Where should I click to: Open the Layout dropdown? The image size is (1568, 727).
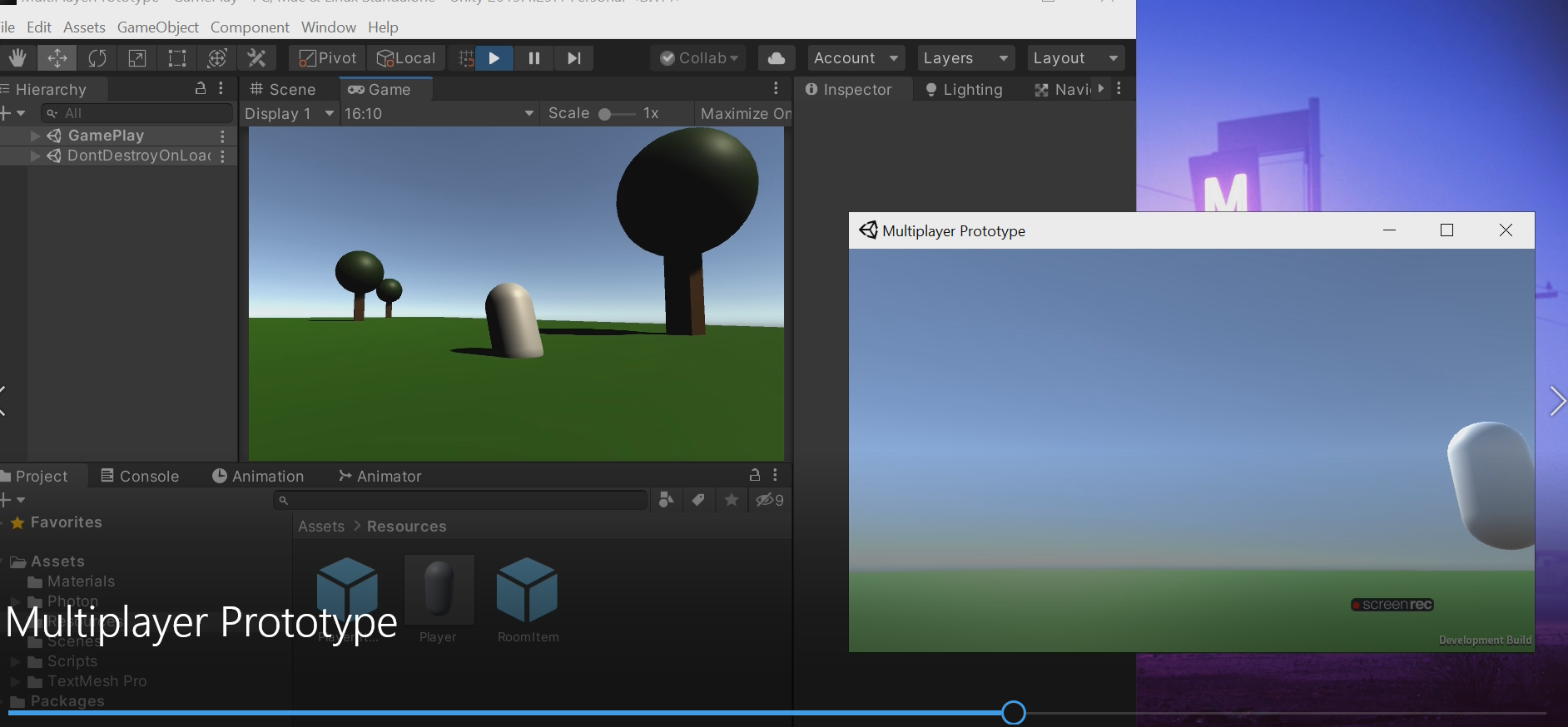point(1075,58)
